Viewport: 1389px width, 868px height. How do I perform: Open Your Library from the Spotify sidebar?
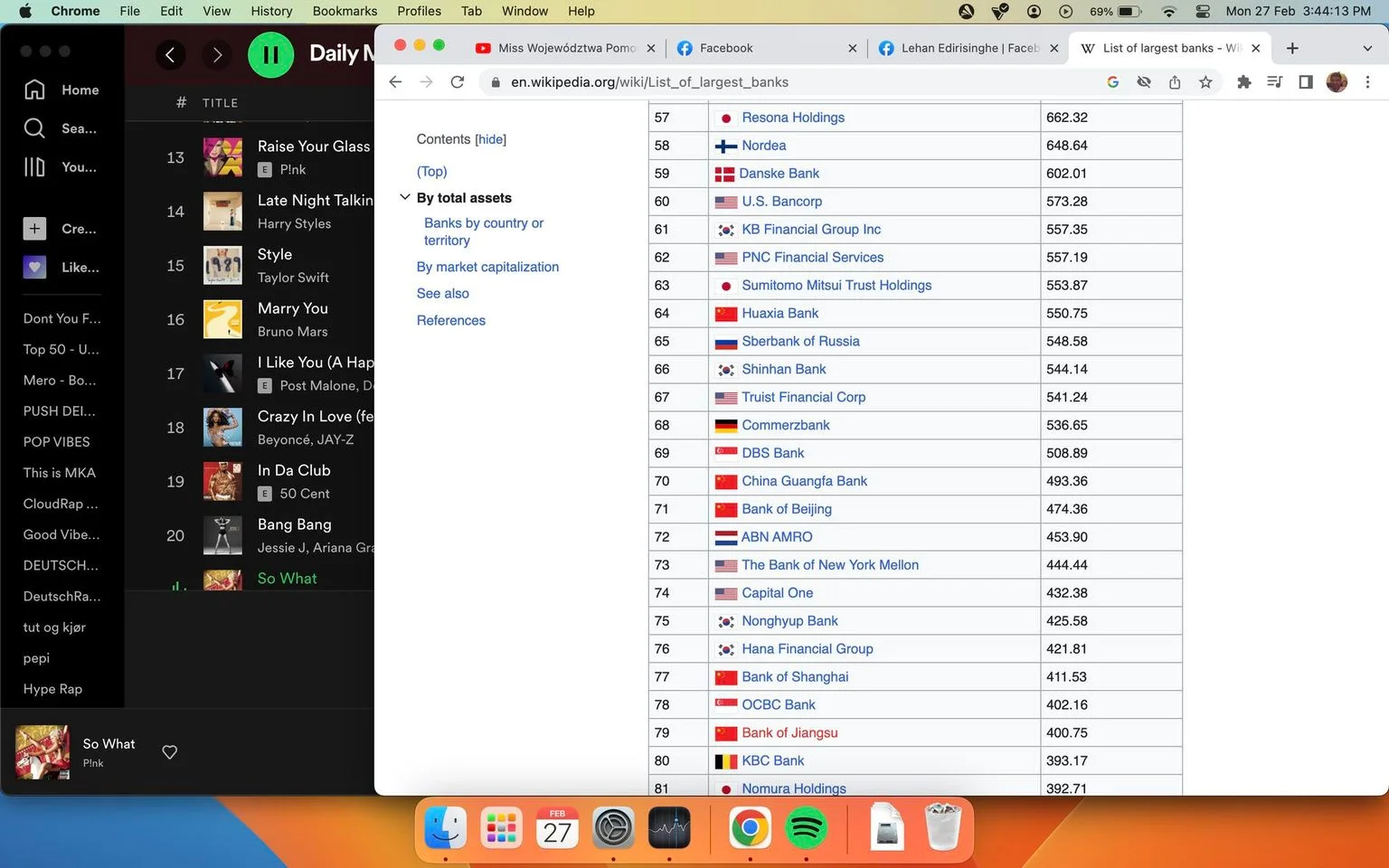point(34,167)
